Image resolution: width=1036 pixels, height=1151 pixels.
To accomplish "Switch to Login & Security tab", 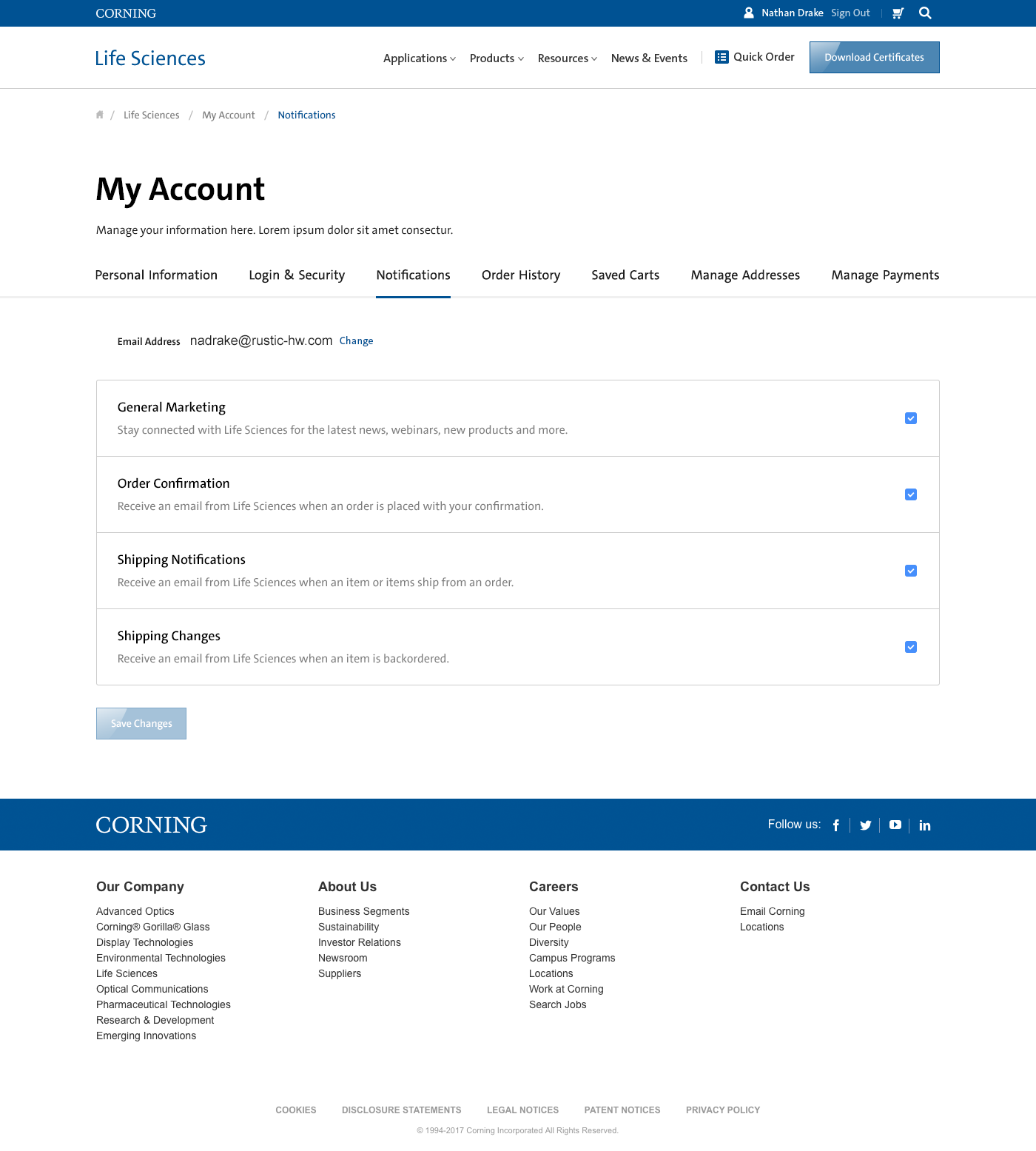I will click(297, 275).
